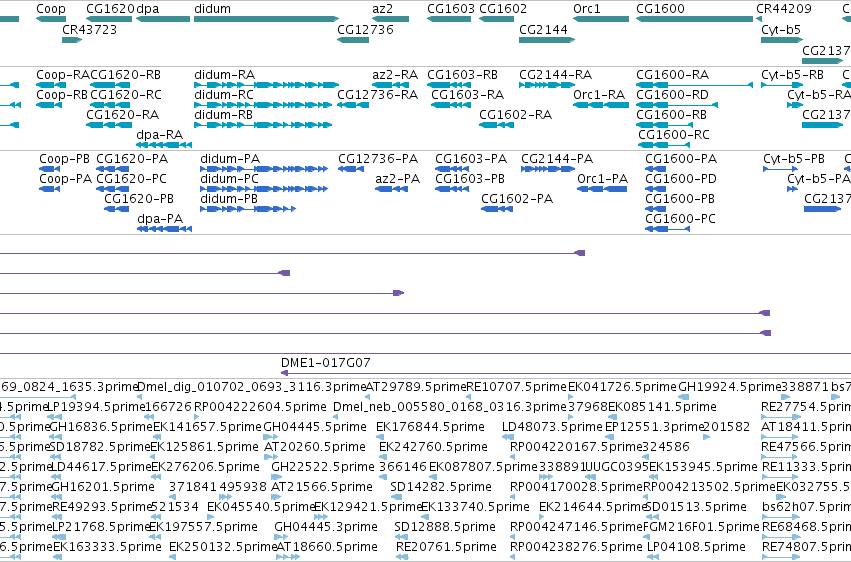Select the RP004247146.5prime EST
This screenshot has width=851, height=562.
[513, 537]
